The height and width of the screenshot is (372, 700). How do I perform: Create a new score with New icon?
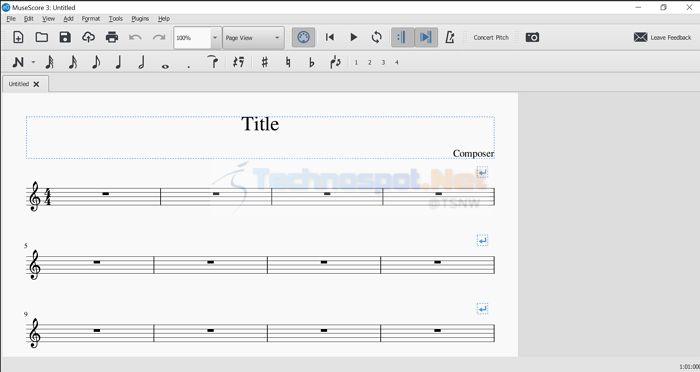[18, 38]
